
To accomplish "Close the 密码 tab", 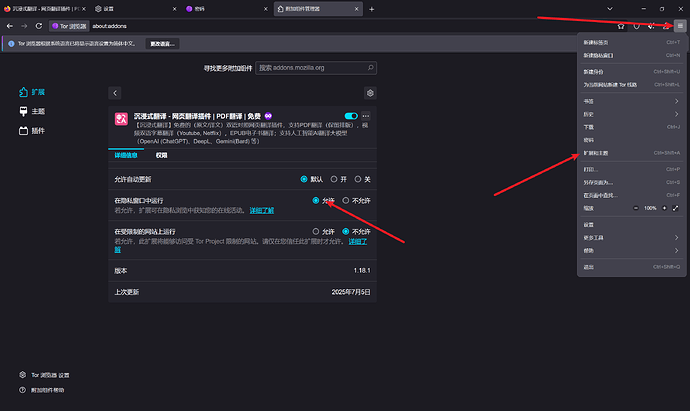I will coord(265,9).
